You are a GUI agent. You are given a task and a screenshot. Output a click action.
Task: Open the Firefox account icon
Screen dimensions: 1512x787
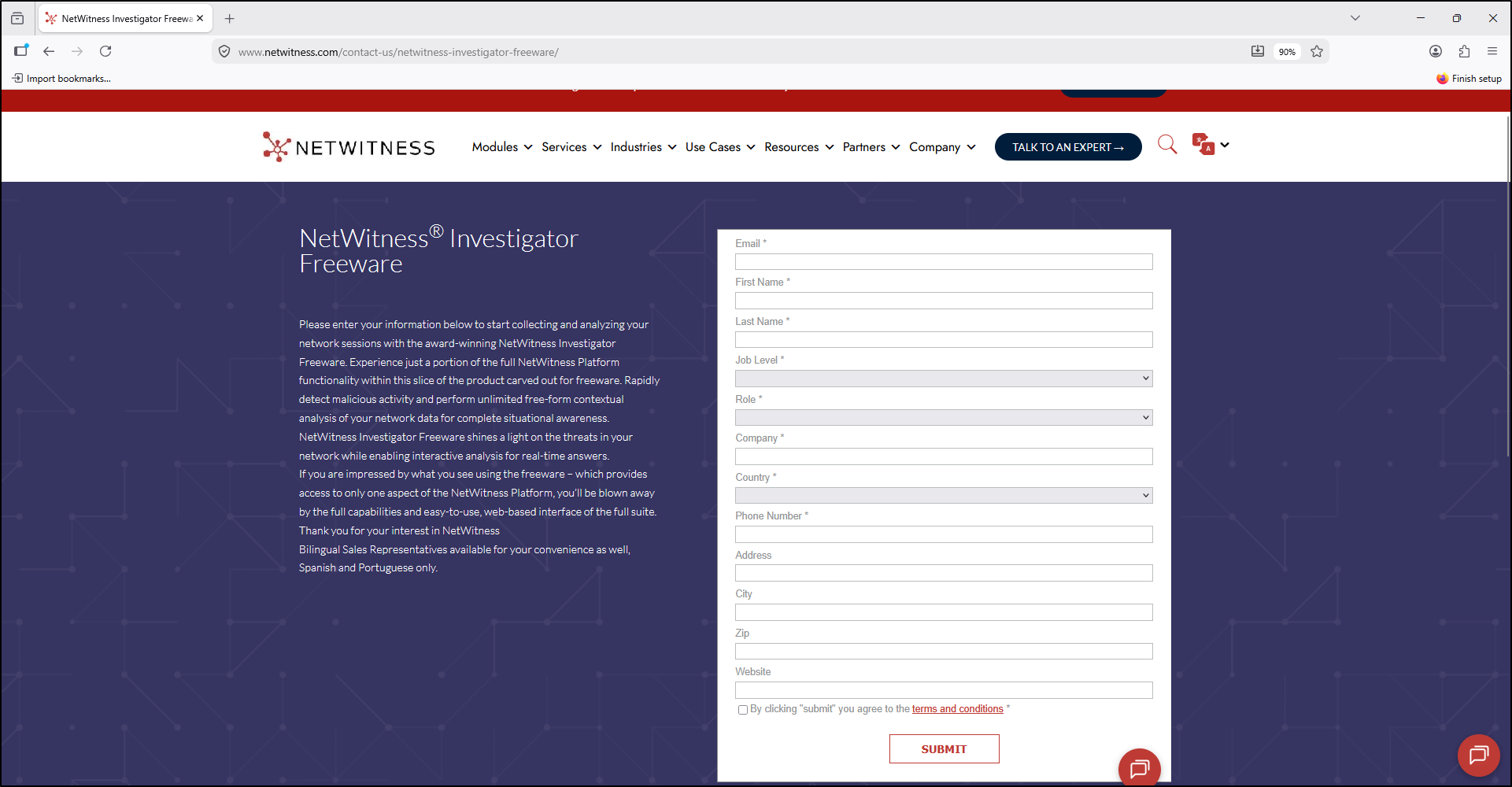pyautogui.click(x=1436, y=51)
